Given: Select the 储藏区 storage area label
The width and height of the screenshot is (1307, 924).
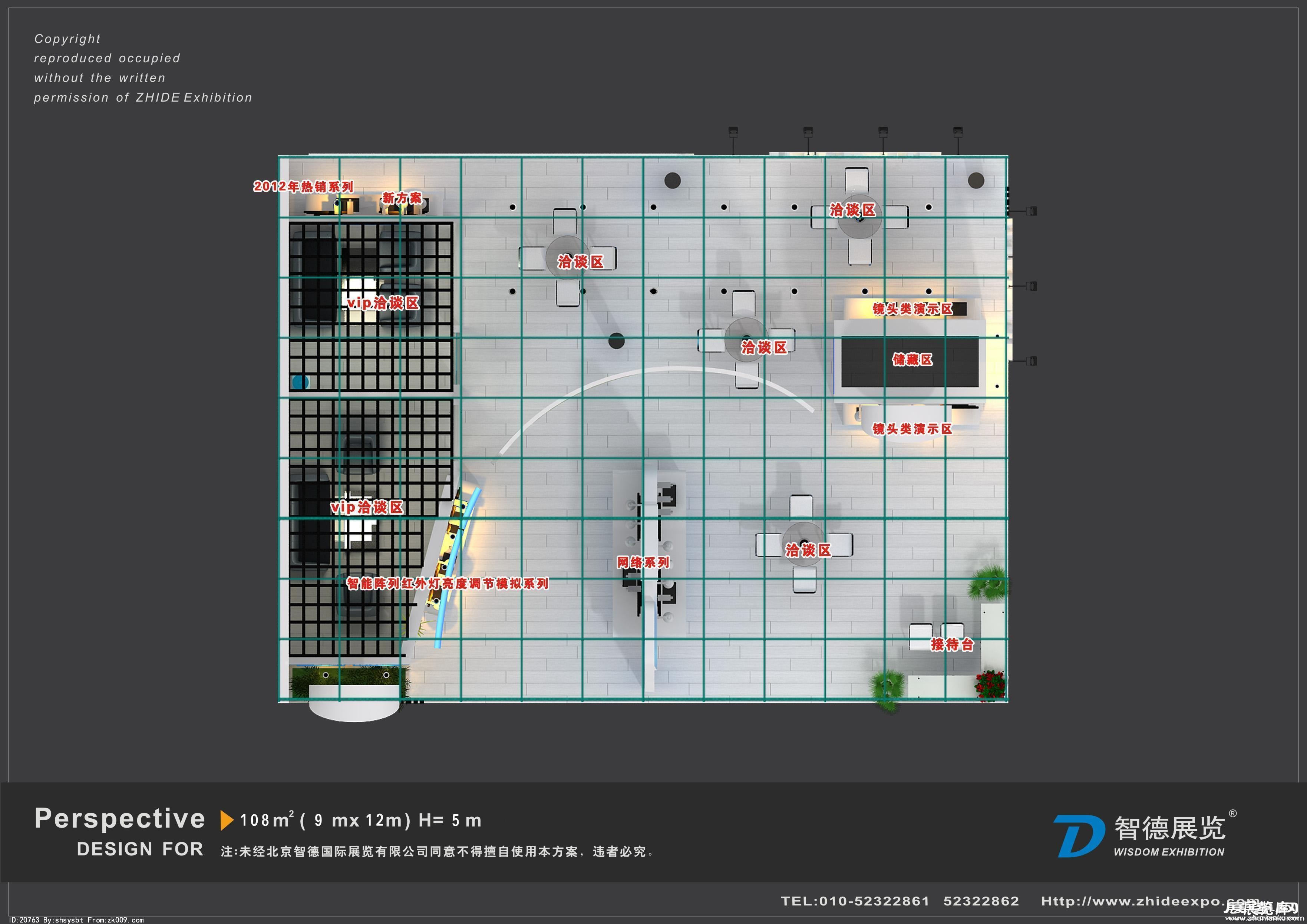Looking at the screenshot, I should click(x=912, y=360).
